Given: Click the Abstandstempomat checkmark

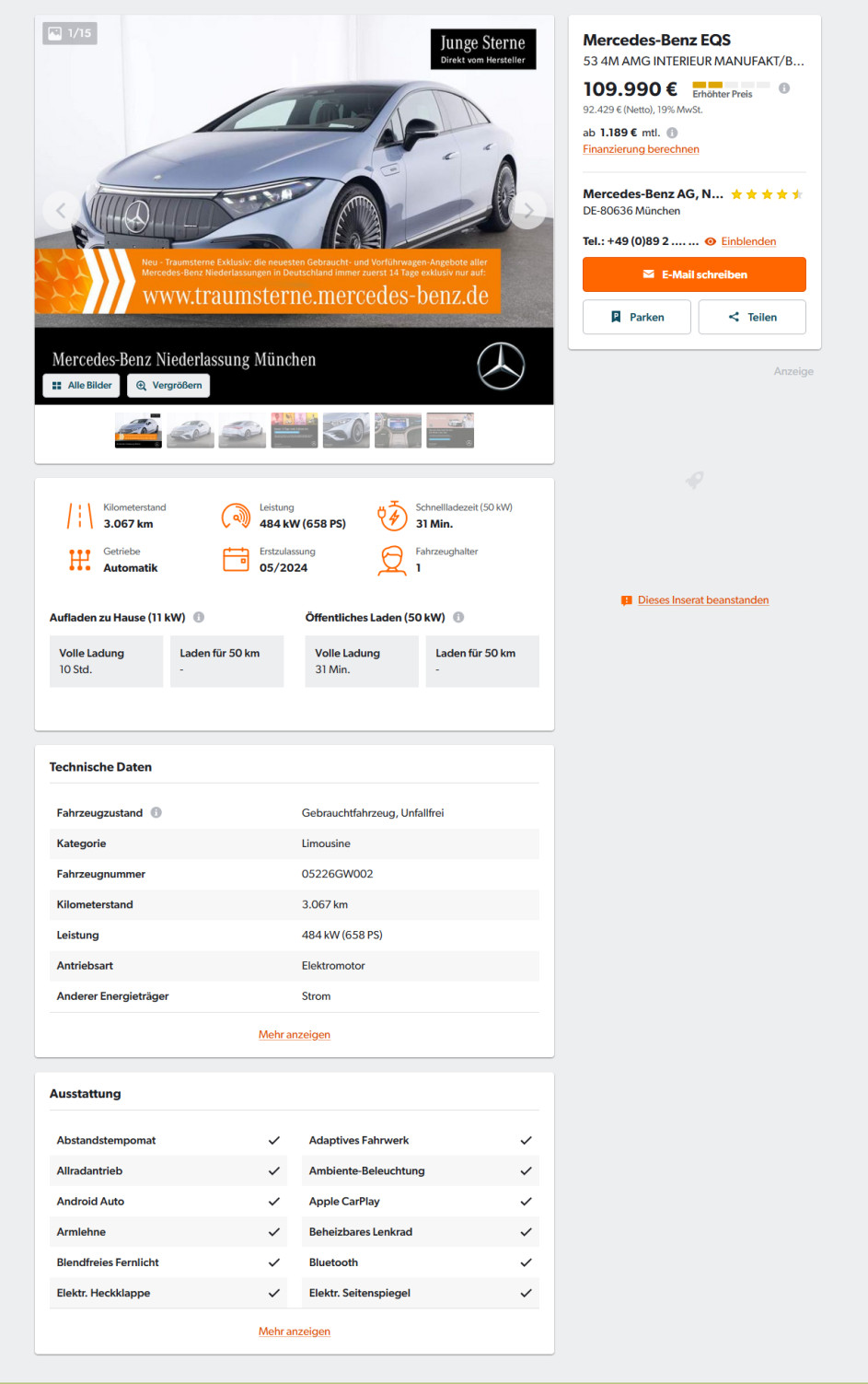Looking at the screenshot, I should click(273, 1141).
